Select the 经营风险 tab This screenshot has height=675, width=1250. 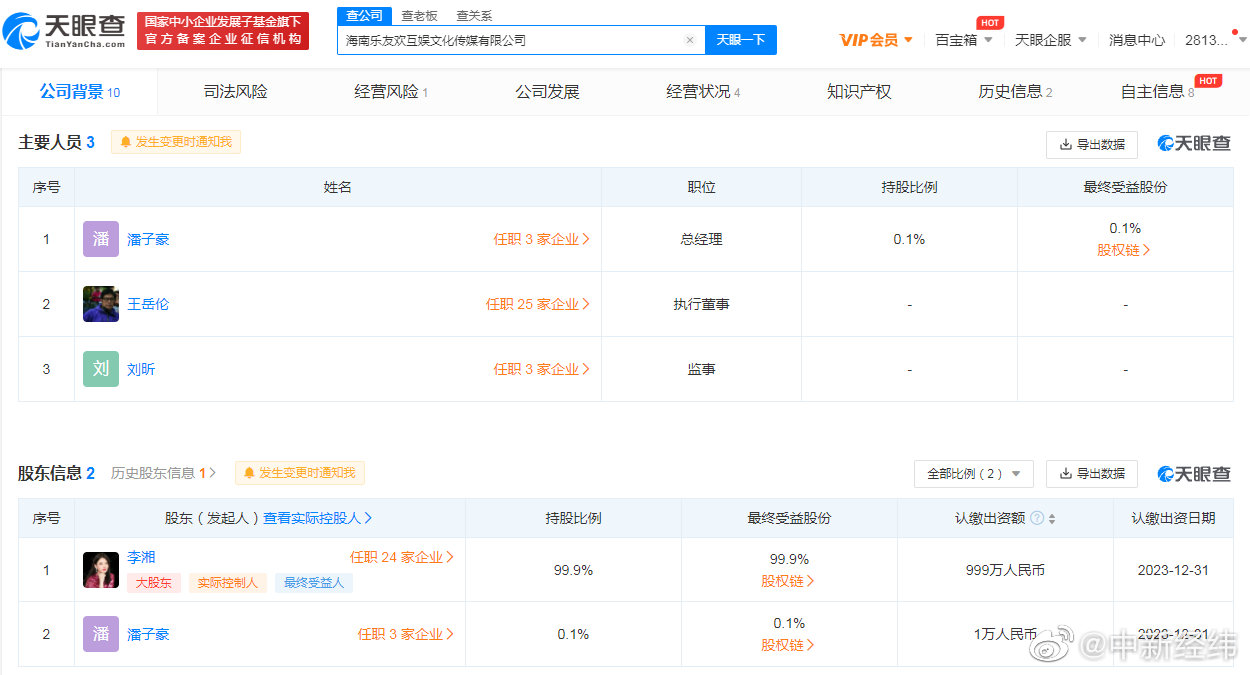click(x=391, y=92)
